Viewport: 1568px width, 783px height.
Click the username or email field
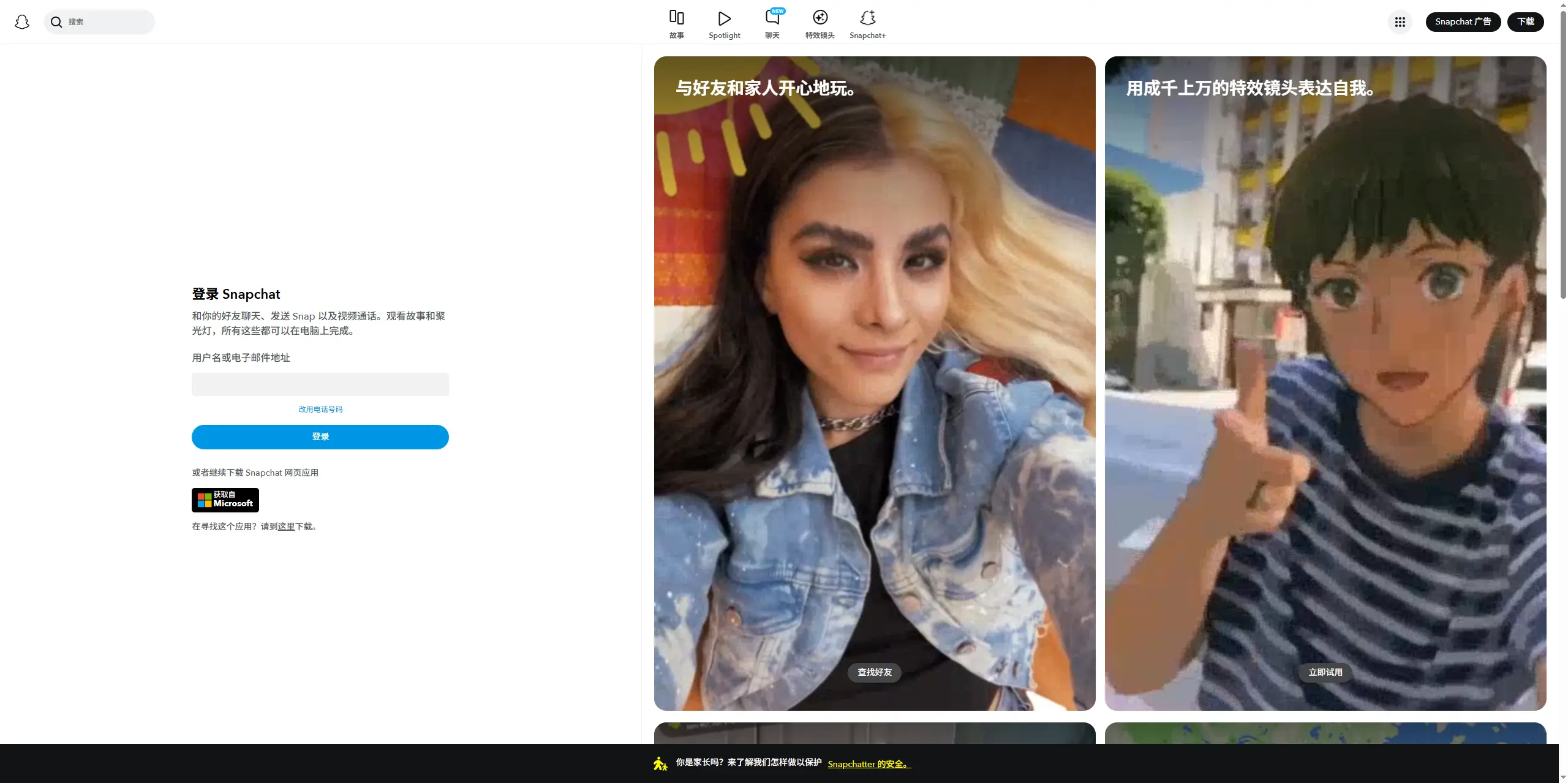pyautogui.click(x=320, y=384)
